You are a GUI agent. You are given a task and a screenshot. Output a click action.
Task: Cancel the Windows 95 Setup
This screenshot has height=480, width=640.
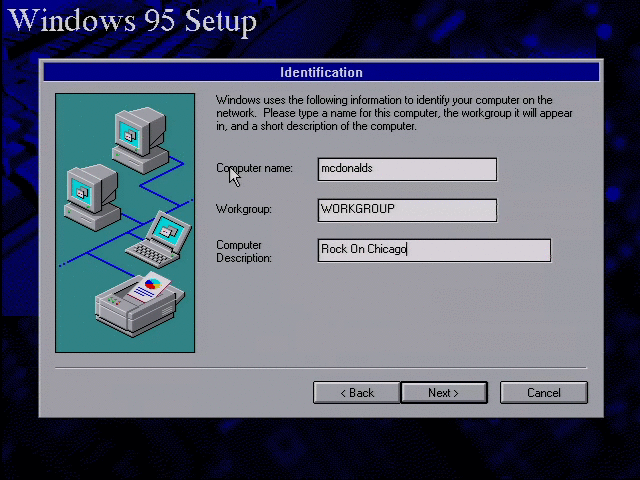click(544, 393)
